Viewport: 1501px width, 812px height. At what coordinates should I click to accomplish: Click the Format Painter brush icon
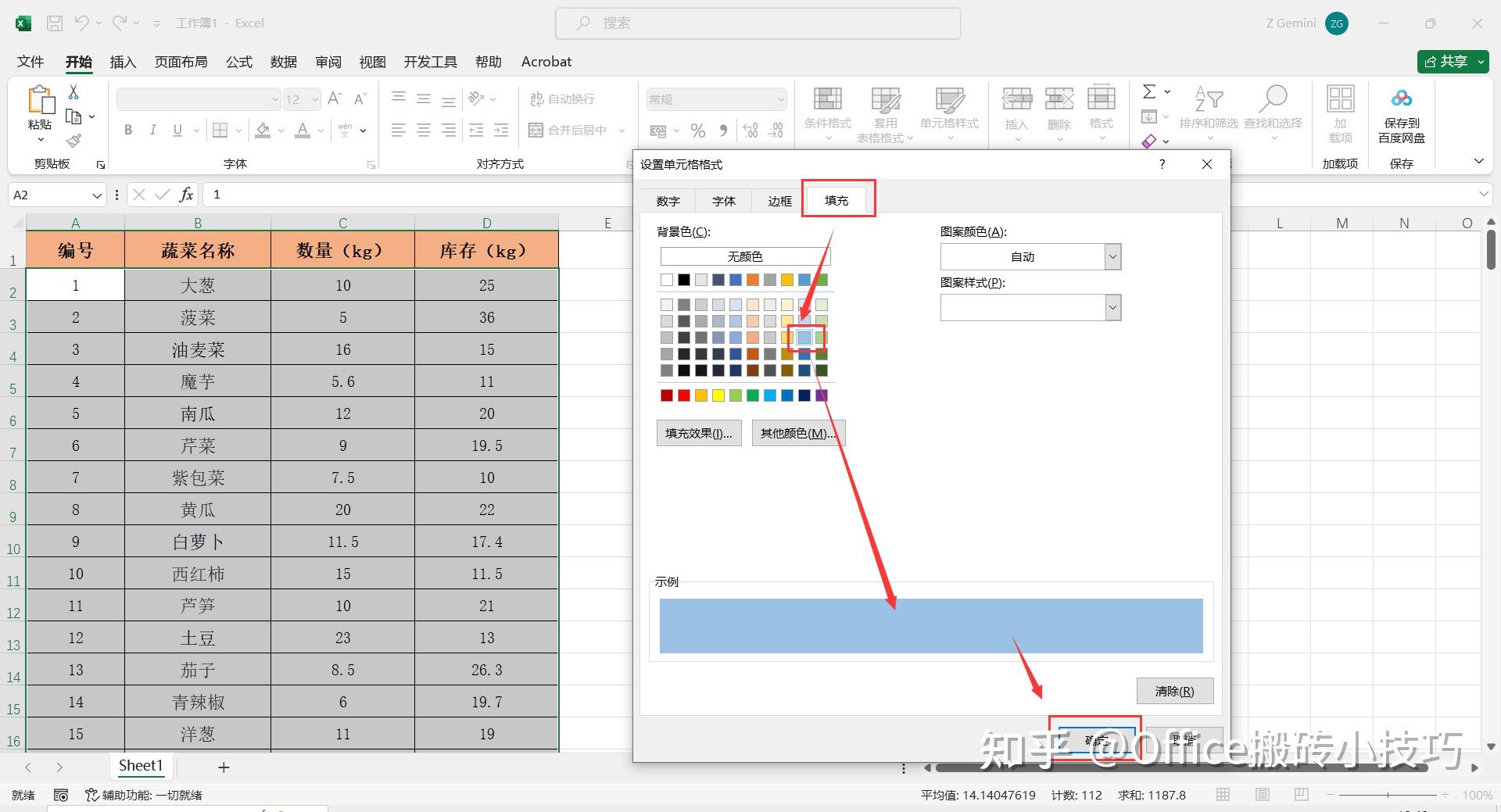(x=73, y=141)
